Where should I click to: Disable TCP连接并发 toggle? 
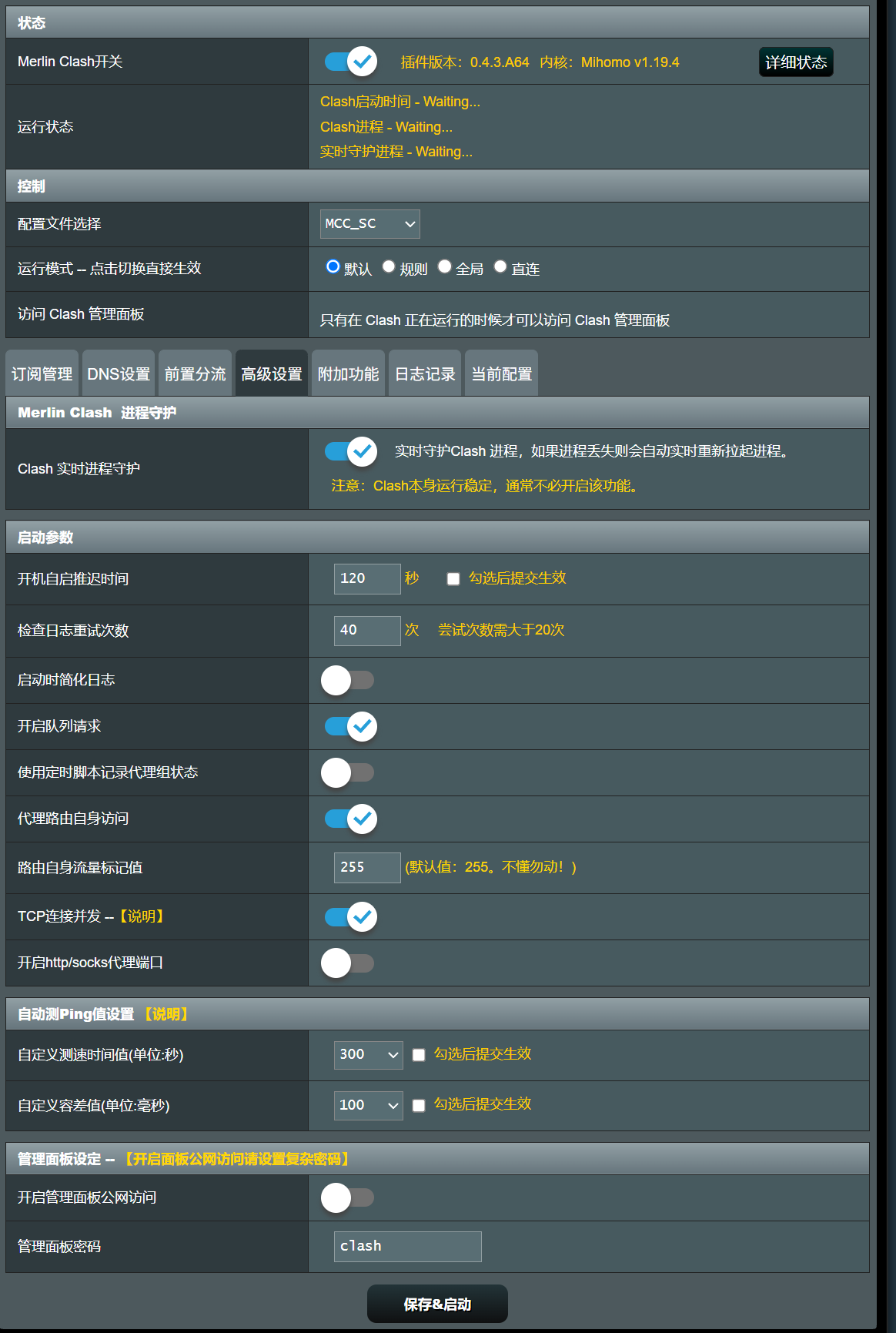click(350, 916)
